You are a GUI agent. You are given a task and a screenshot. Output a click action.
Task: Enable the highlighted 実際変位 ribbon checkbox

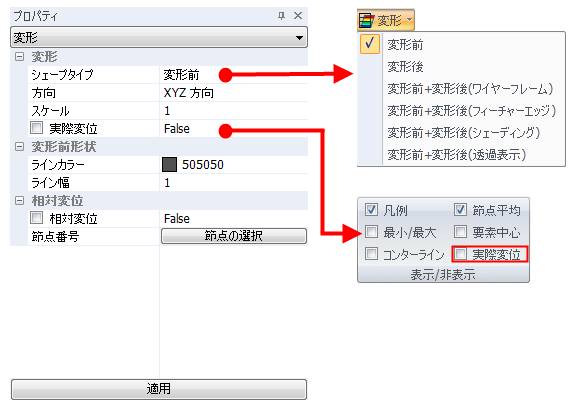pyautogui.click(x=460, y=254)
